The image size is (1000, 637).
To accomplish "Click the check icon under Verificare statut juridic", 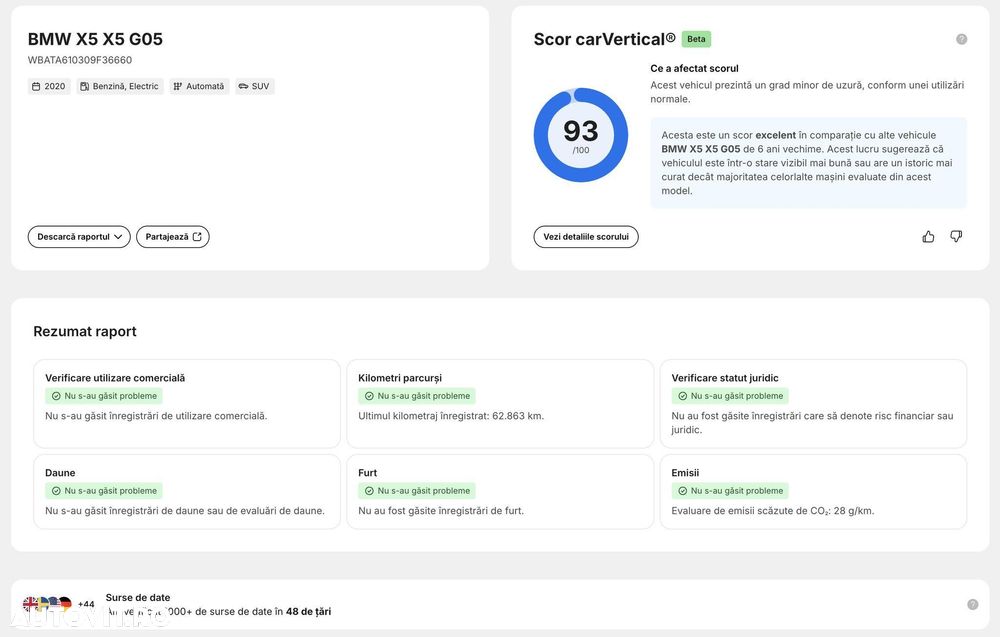I will click(682, 396).
